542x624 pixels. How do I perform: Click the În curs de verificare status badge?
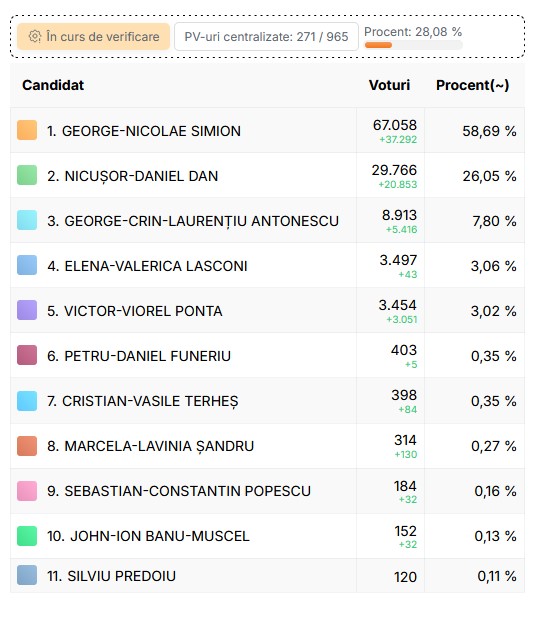pyautogui.click(x=94, y=37)
